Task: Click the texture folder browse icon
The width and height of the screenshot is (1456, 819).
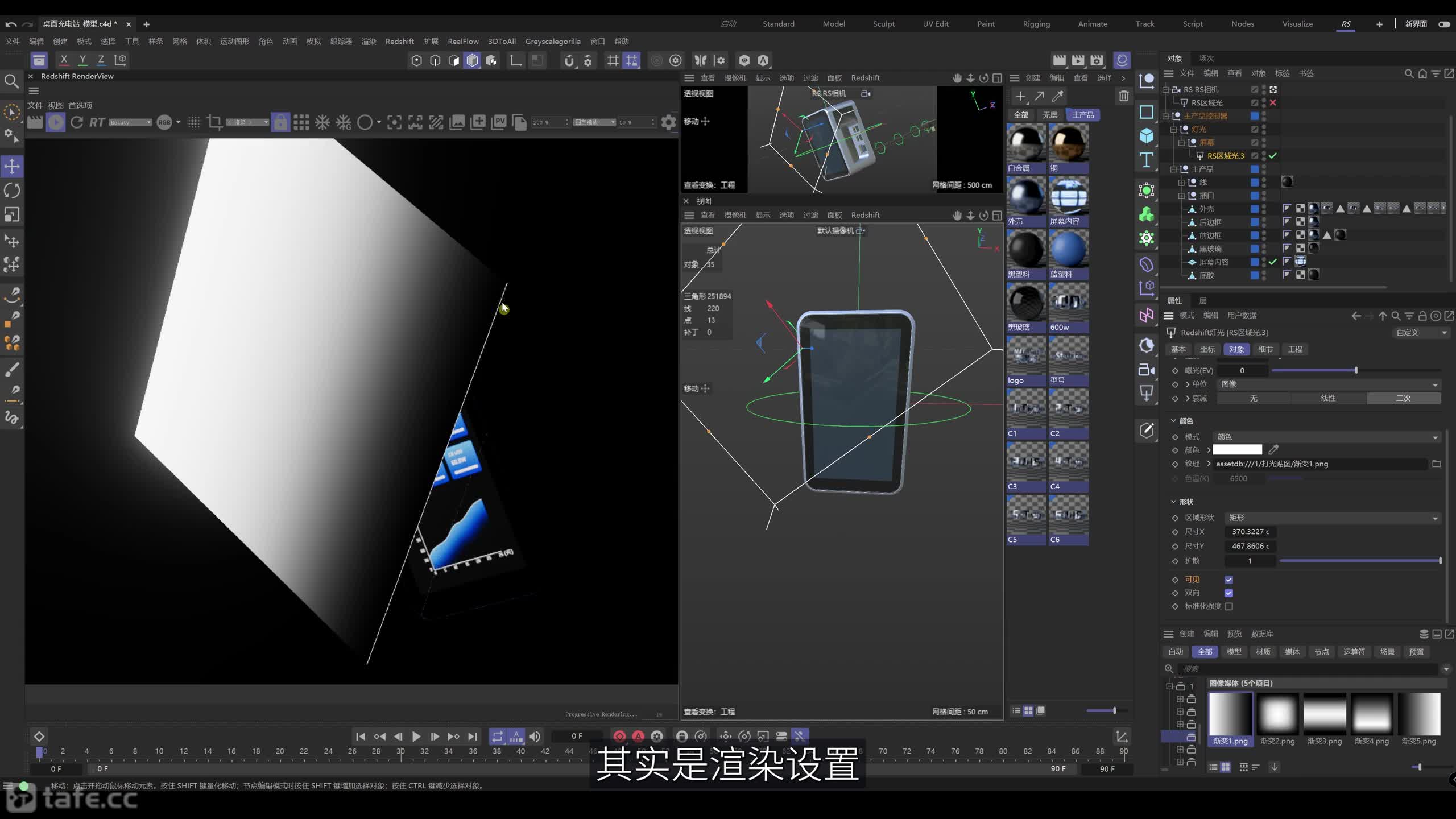Action: (x=1436, y=464)
